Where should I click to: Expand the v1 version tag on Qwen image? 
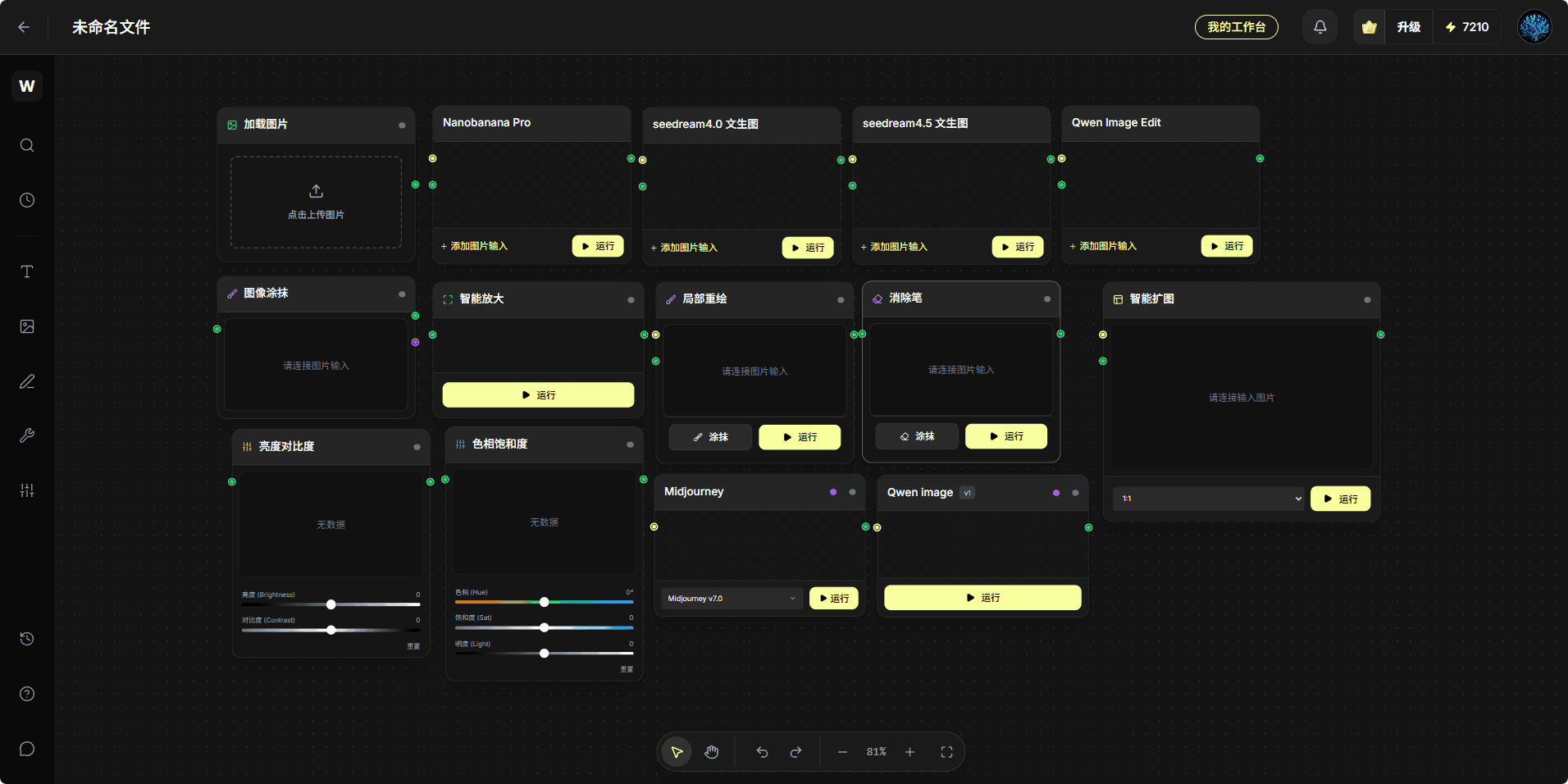968,493
